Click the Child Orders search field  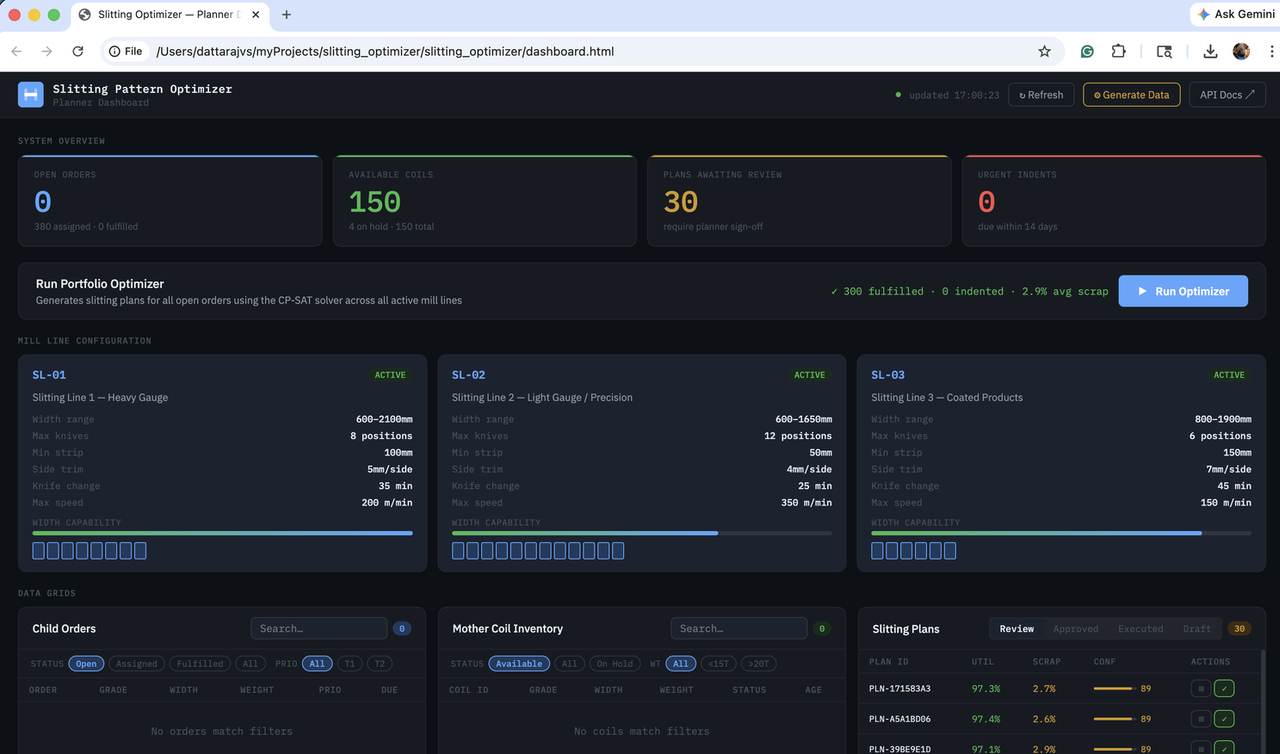(x=319, y=628)
